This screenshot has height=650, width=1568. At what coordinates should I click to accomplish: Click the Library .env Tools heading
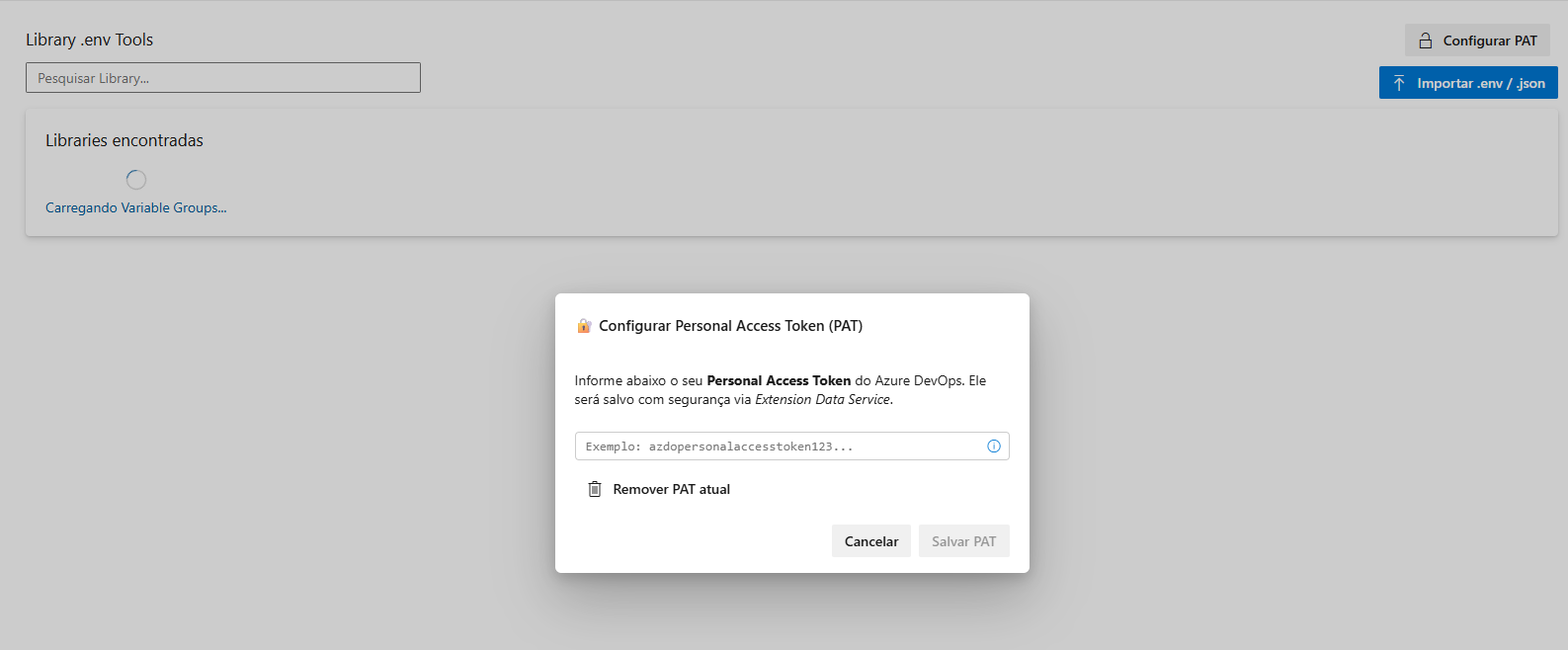(x=90, y=41)
